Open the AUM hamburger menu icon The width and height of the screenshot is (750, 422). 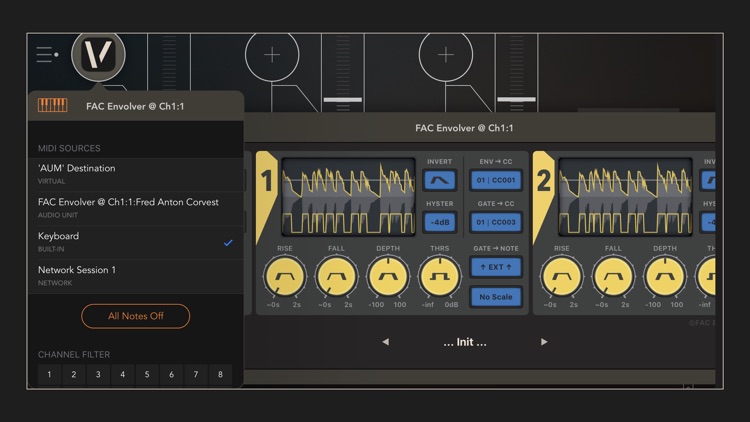(47, 55)
